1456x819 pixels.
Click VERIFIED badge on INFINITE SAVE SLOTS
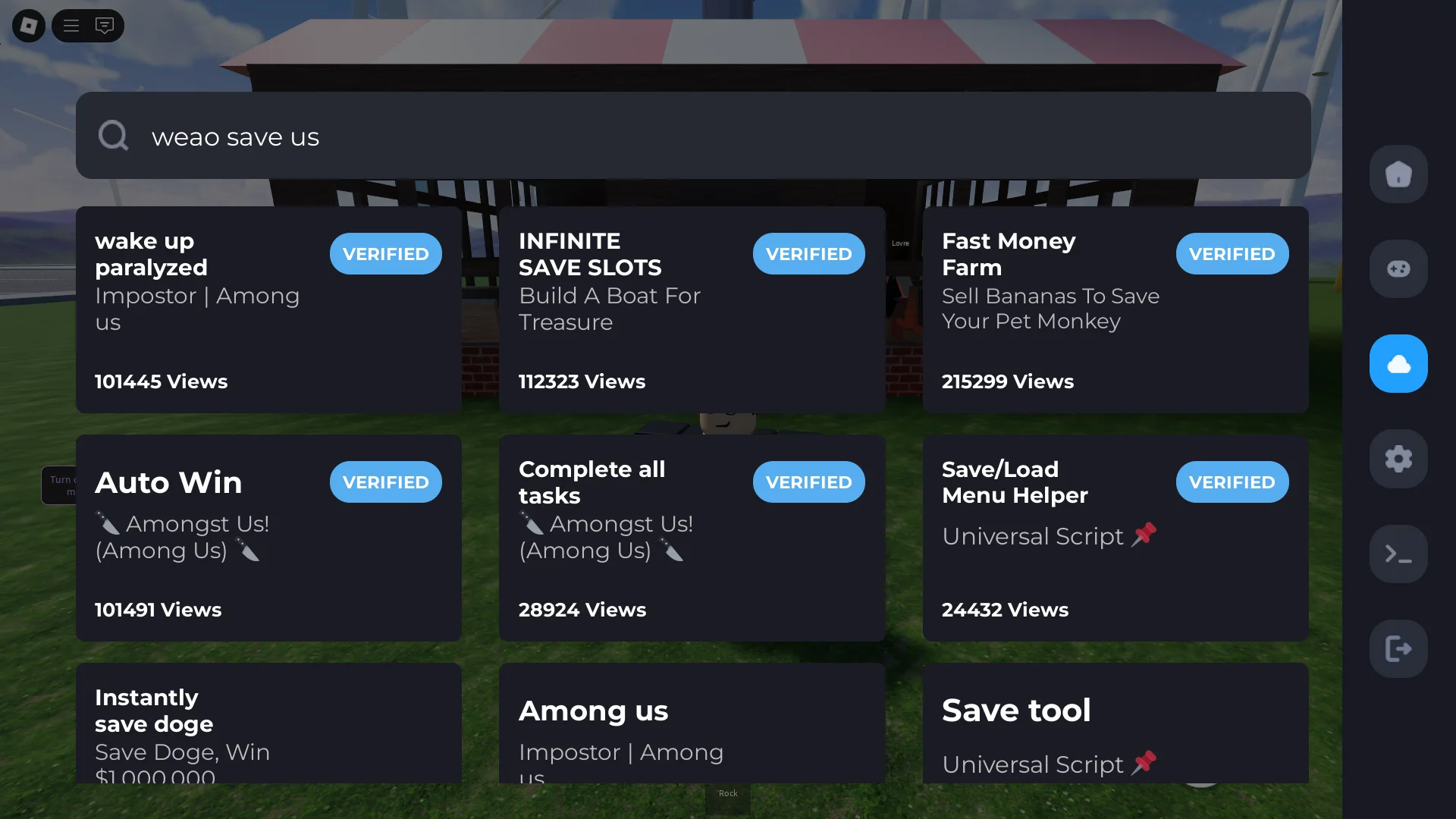[808, 253]
